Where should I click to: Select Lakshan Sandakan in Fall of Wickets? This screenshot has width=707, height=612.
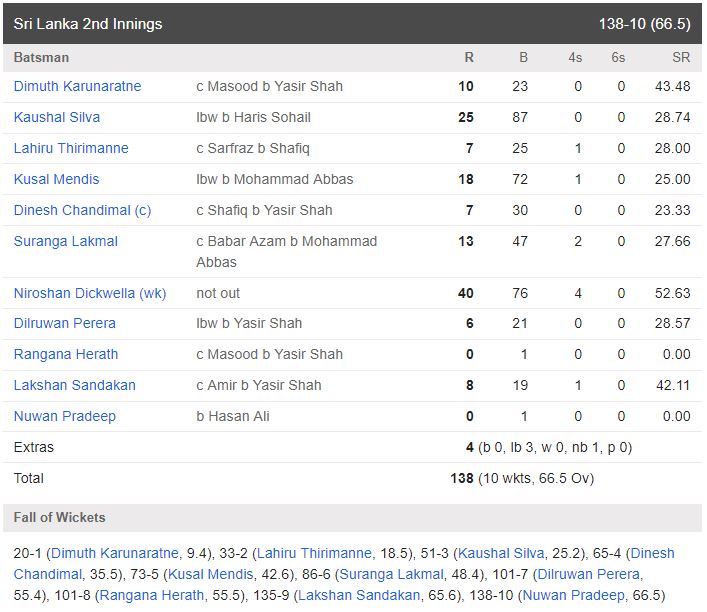355,595
